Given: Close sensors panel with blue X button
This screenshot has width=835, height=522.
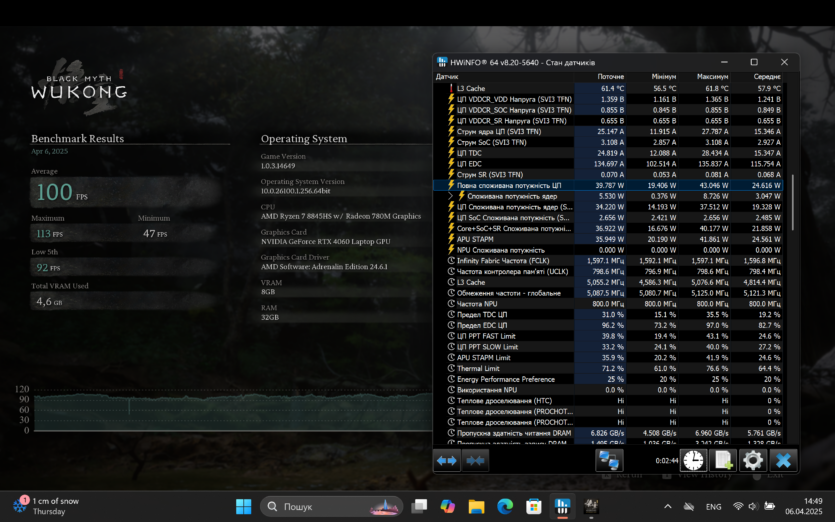Looking at the screenshot, I should click(x=783, y=460).
